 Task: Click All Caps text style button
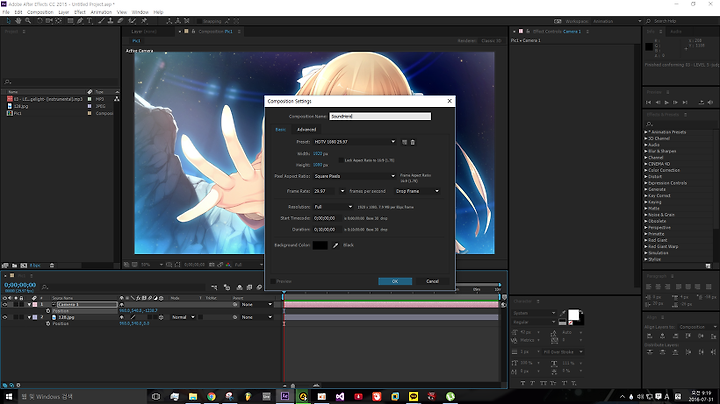pyautogui.click(x=544, y=383)
